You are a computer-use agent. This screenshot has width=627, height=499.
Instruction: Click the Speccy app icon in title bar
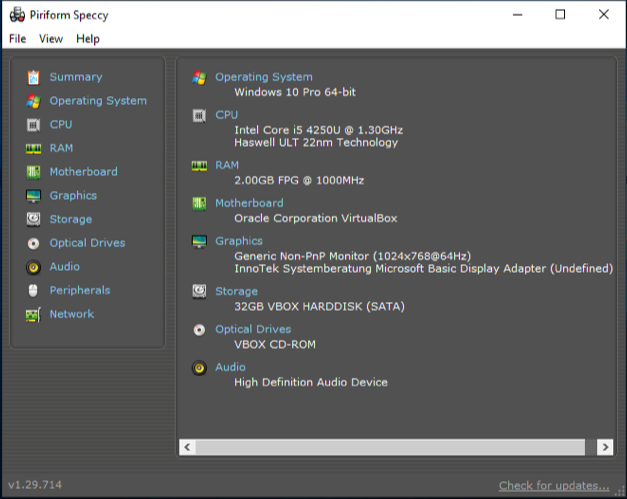(17, 15)
